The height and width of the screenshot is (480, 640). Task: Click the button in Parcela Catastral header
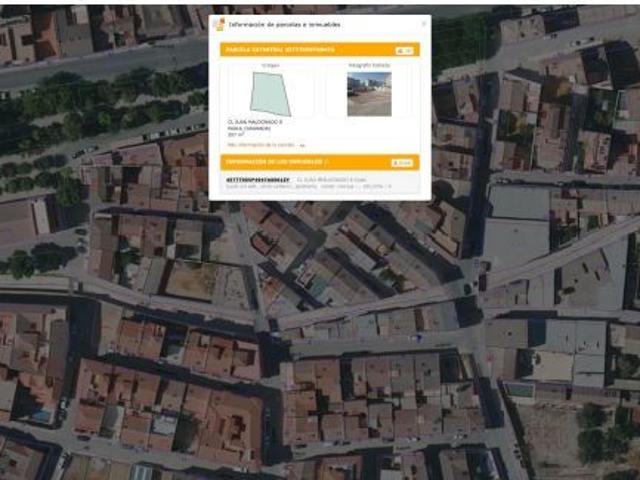tap(404, 50)
